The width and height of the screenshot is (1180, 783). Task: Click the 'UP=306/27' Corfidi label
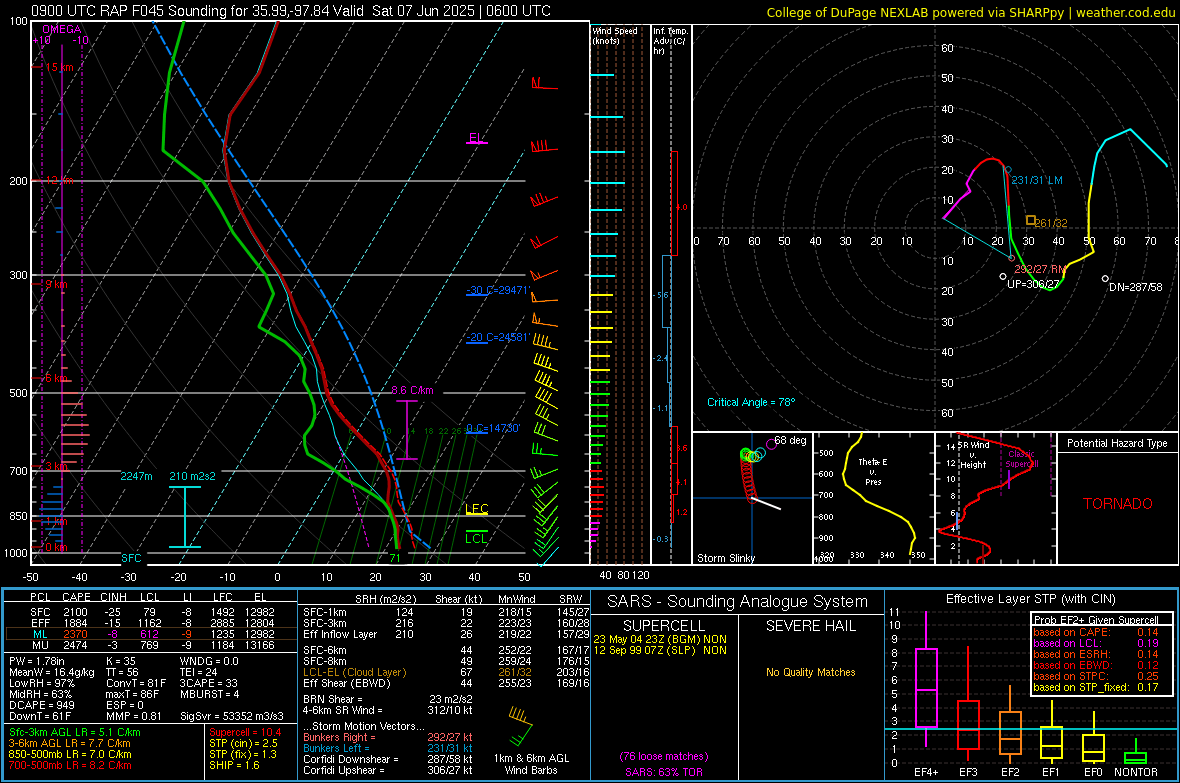point(1032,285)
